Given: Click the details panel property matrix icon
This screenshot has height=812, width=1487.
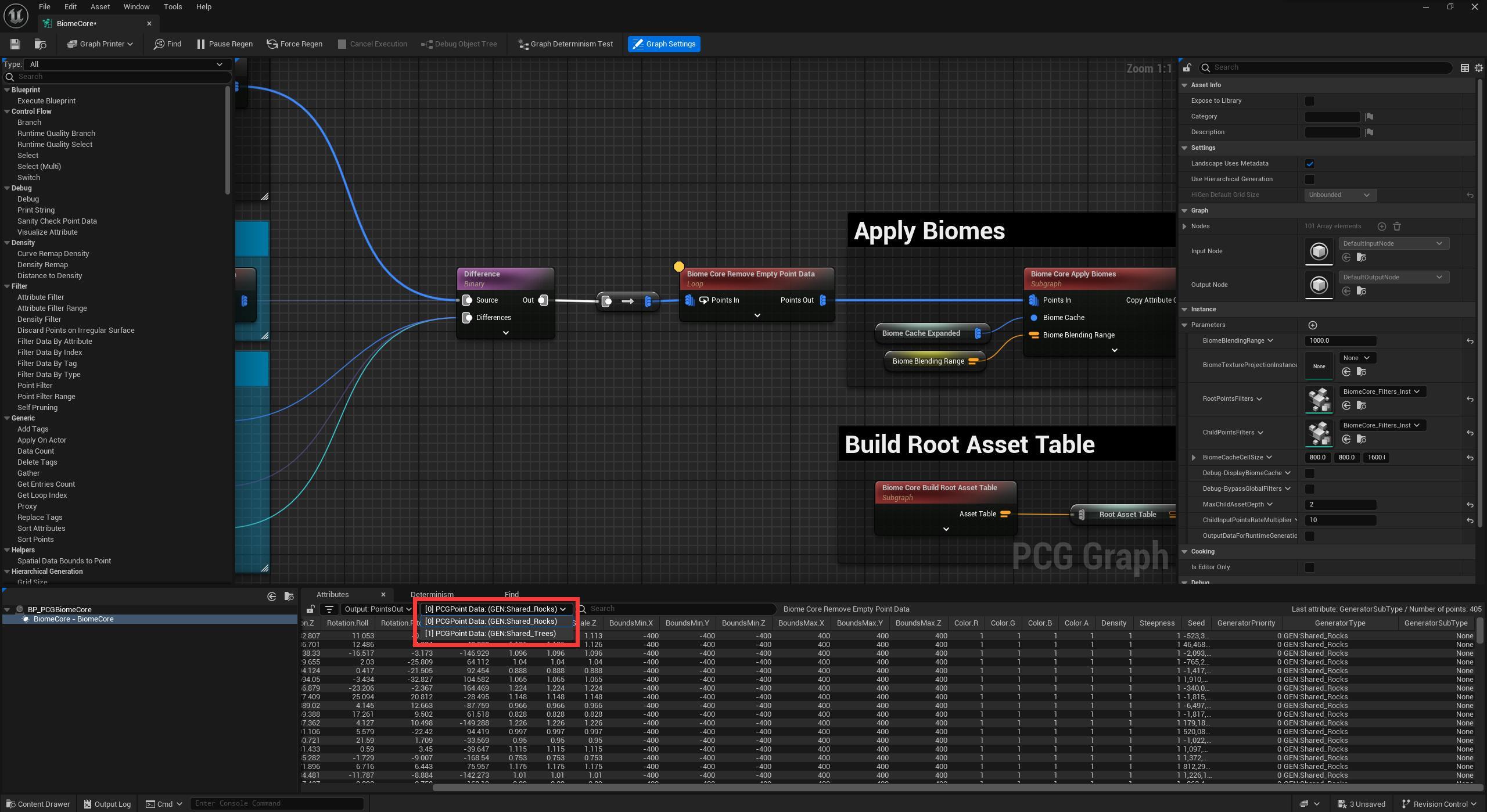Looking at the screenshot, I should (x=1464, y=68).
